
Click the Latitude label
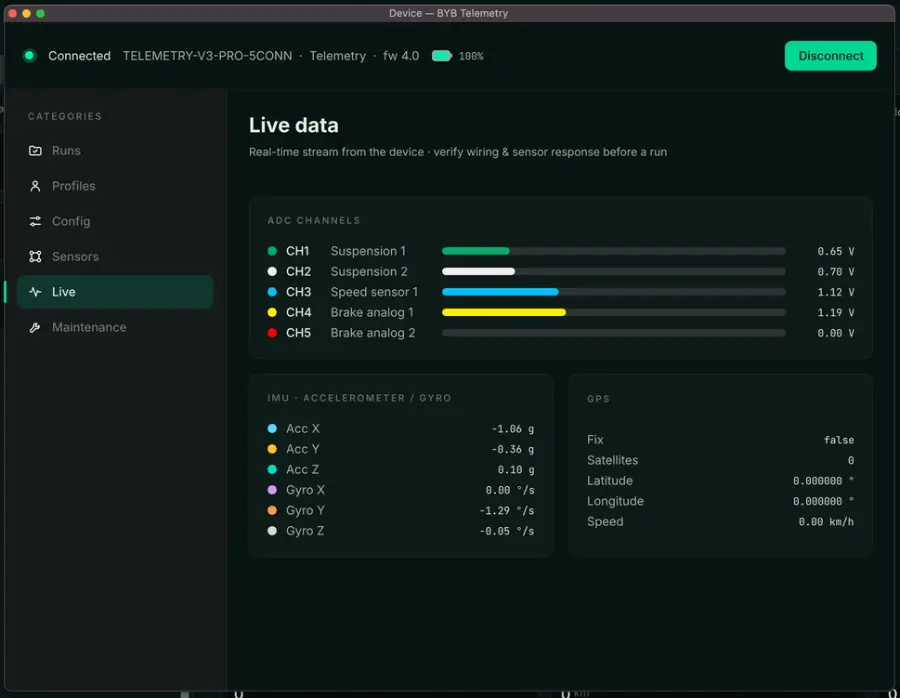point(610,480)
